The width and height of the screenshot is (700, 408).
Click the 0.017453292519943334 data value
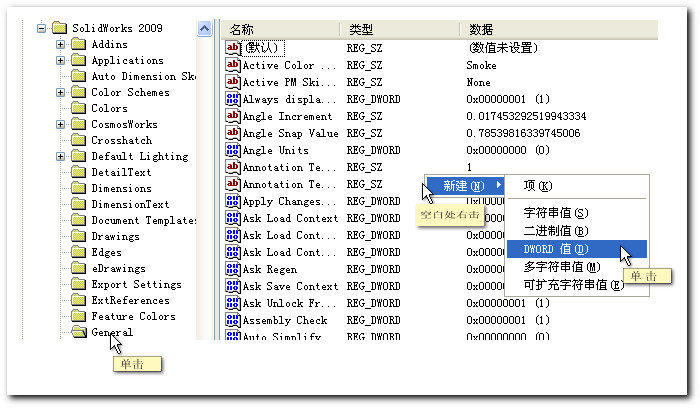[526, 116]
